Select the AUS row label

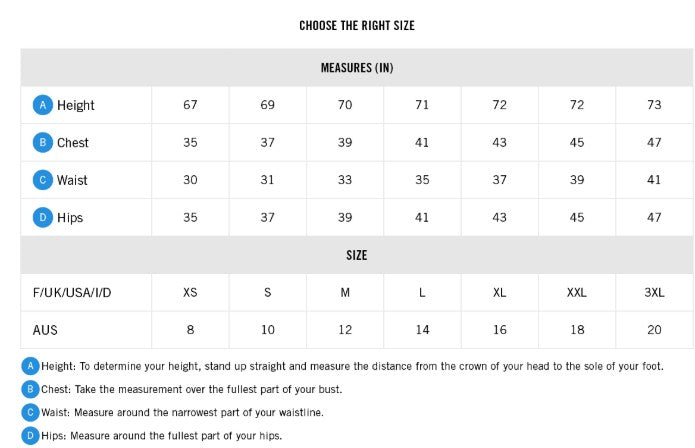[46, 329]
